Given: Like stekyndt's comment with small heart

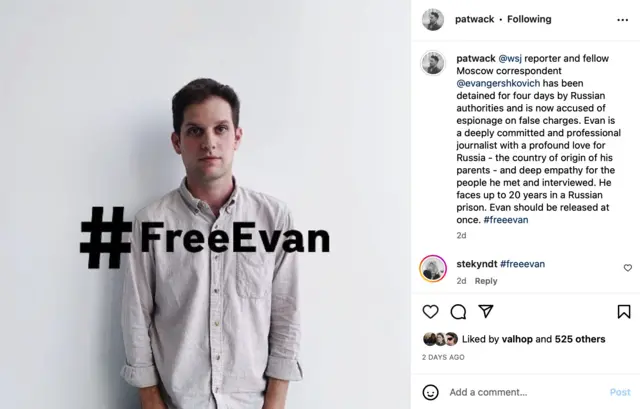Looking at the screenshot, I should click(x=628, y=268).
